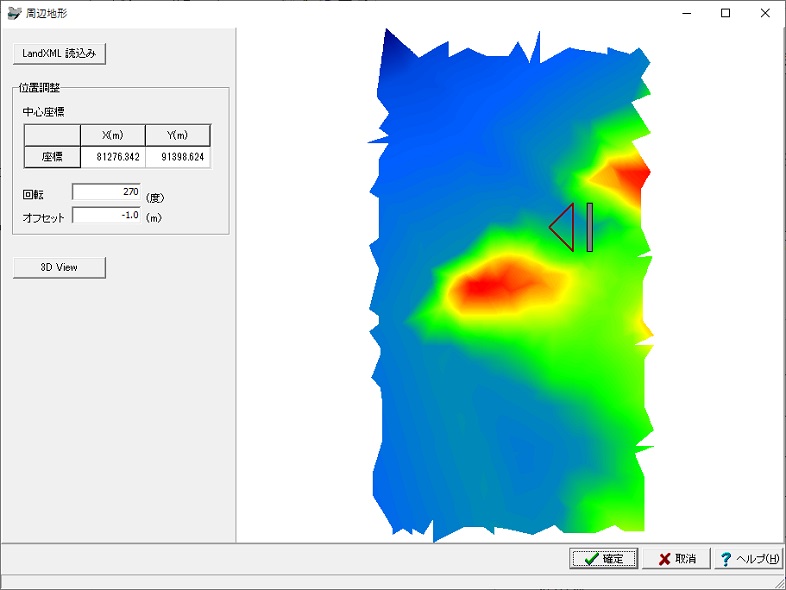Viewport: 786px width, 590px height.
Task: Click the 周辺地形 window title text
Action: coord(47,14)
